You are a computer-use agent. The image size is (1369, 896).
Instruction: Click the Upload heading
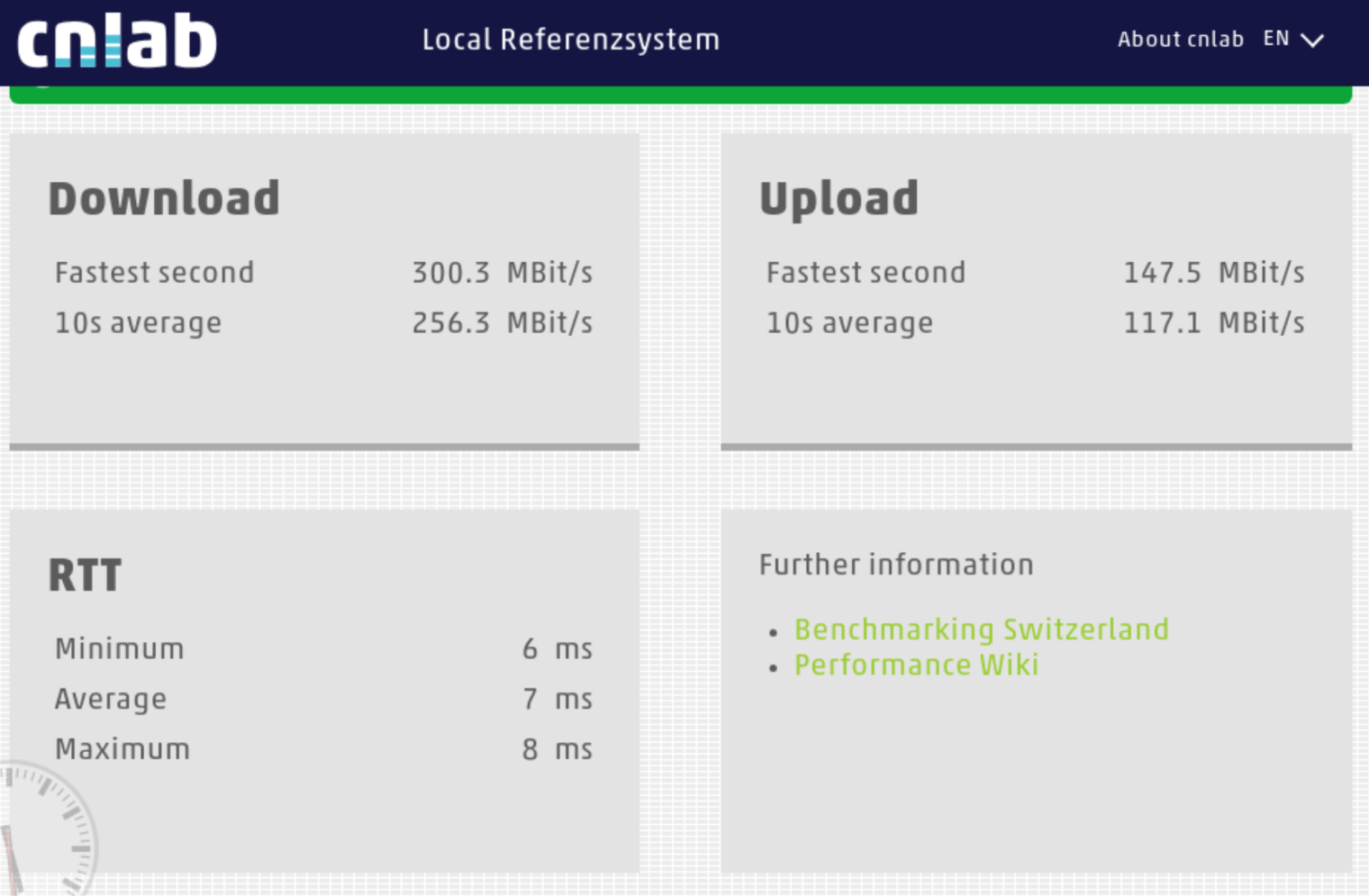coord(839,198)
